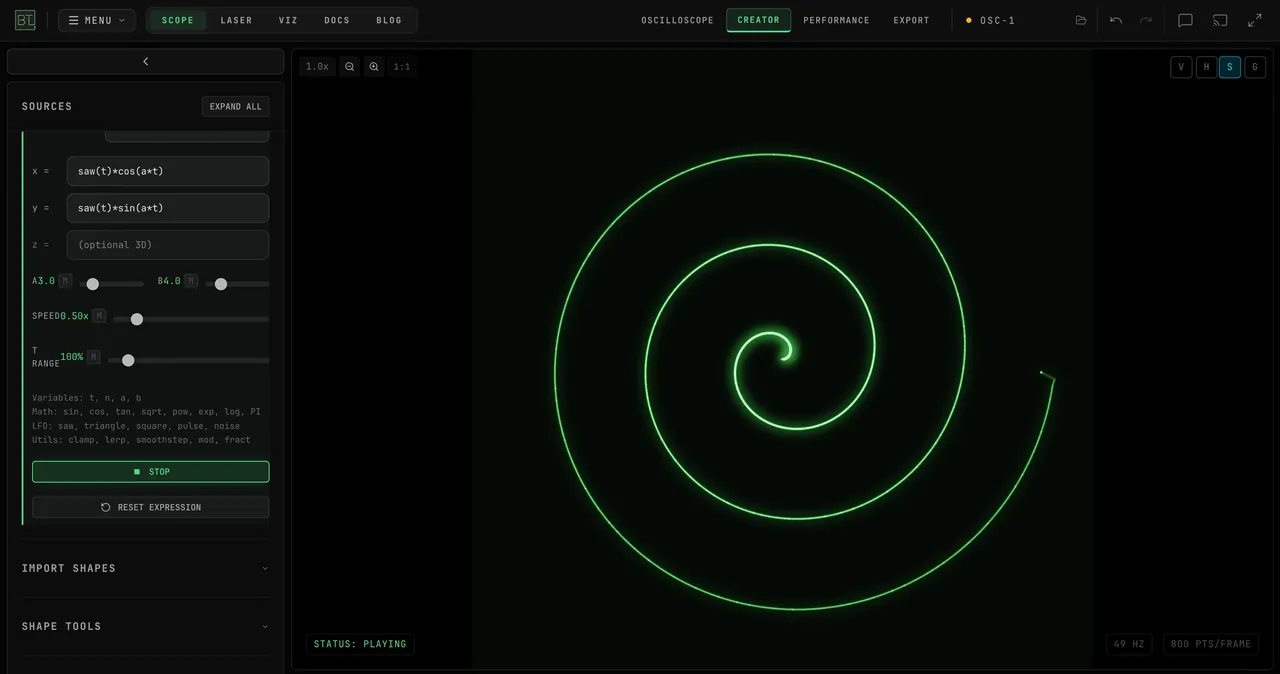Screen dimensions: 1280x674
Task: Click the RESET EXPRESSION button
Action: [150, 507]
